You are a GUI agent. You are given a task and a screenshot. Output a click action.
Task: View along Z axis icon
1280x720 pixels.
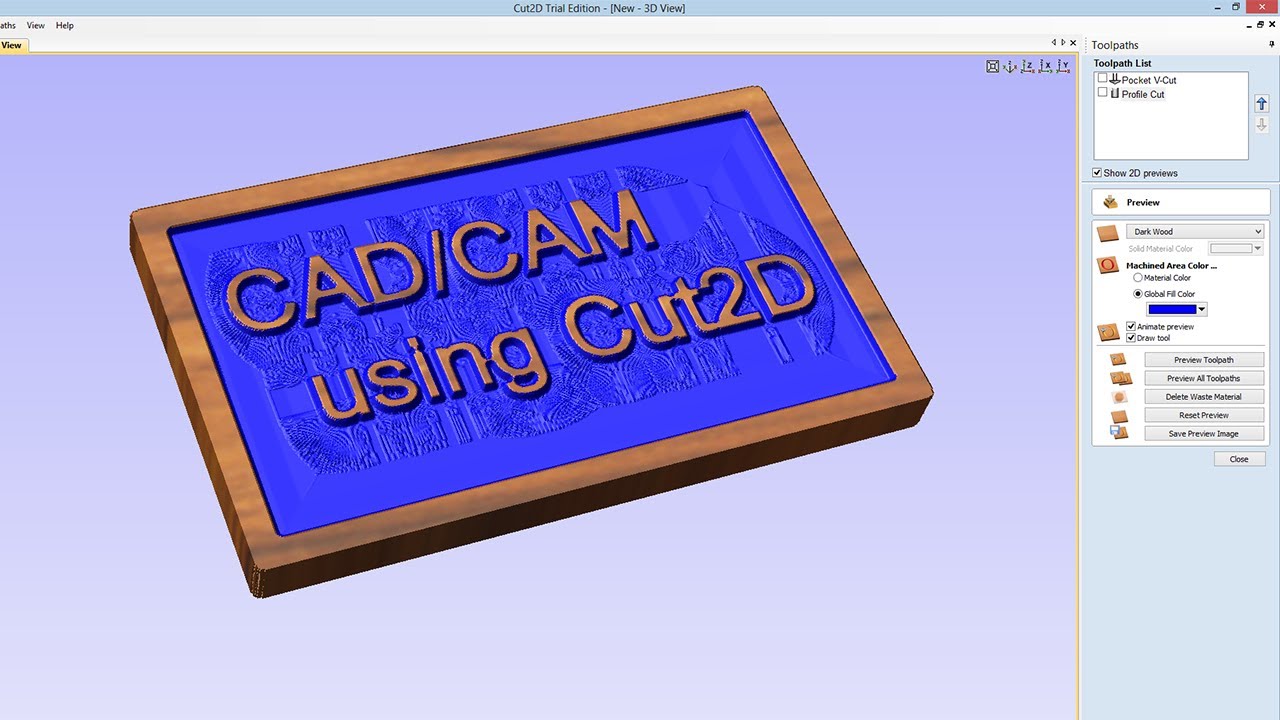click(x=1027, y=66)
